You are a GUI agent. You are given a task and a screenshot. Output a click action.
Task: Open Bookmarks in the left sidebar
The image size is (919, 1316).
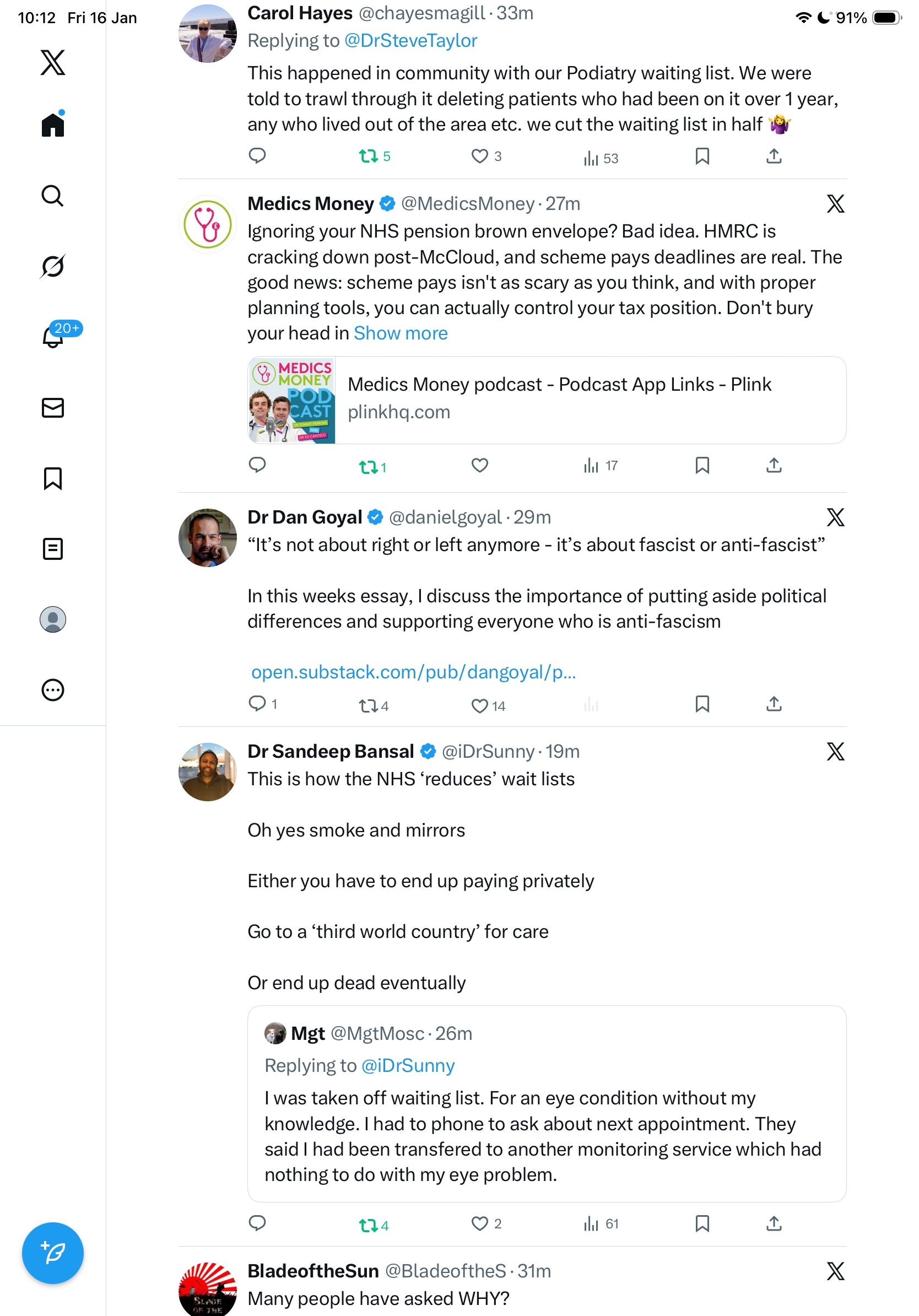pos(53,478)
